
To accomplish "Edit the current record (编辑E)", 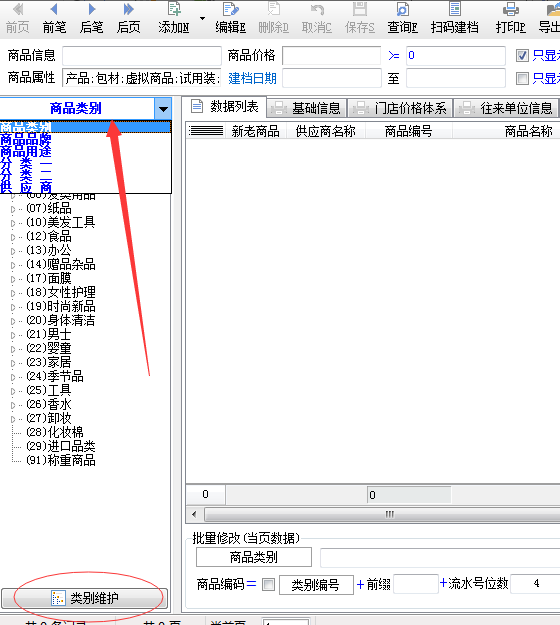I will pos(230,18).
